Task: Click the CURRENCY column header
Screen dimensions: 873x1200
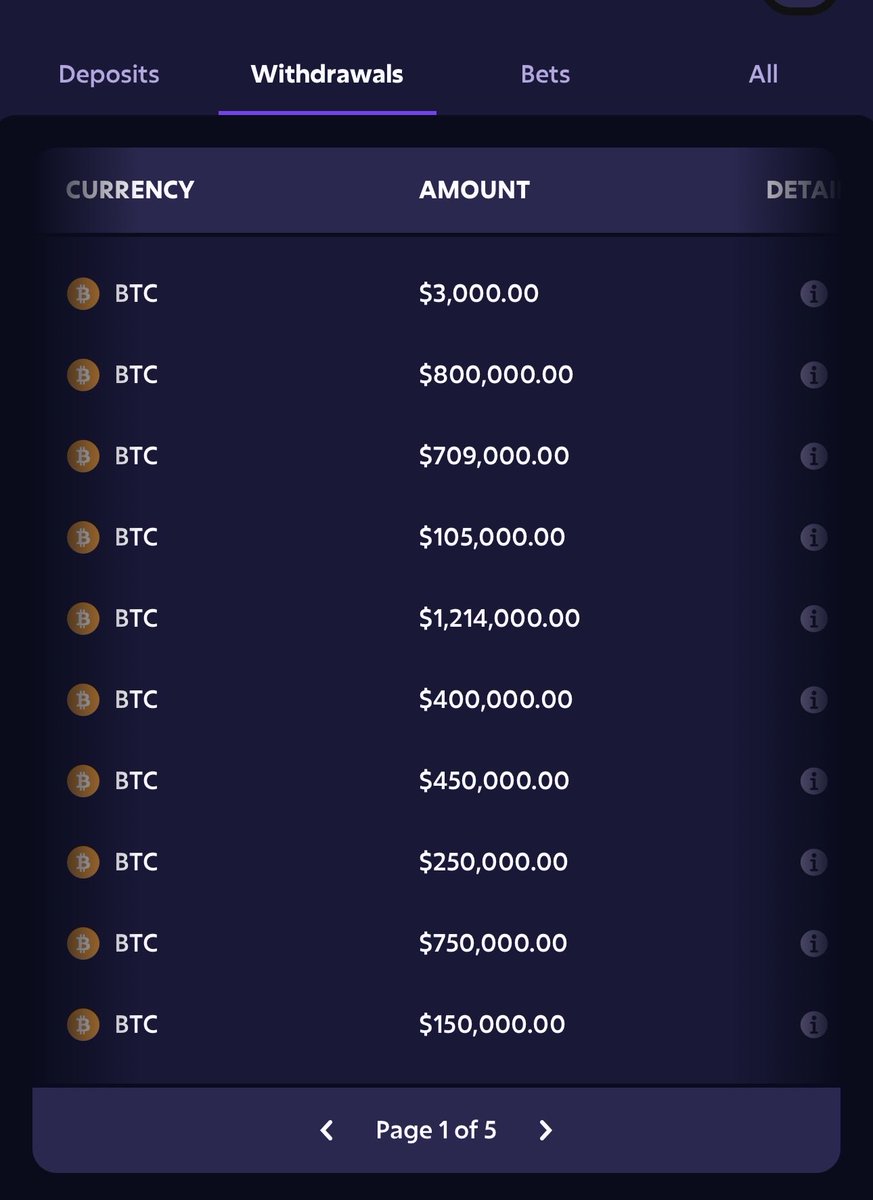Action: tap(130, 190)
